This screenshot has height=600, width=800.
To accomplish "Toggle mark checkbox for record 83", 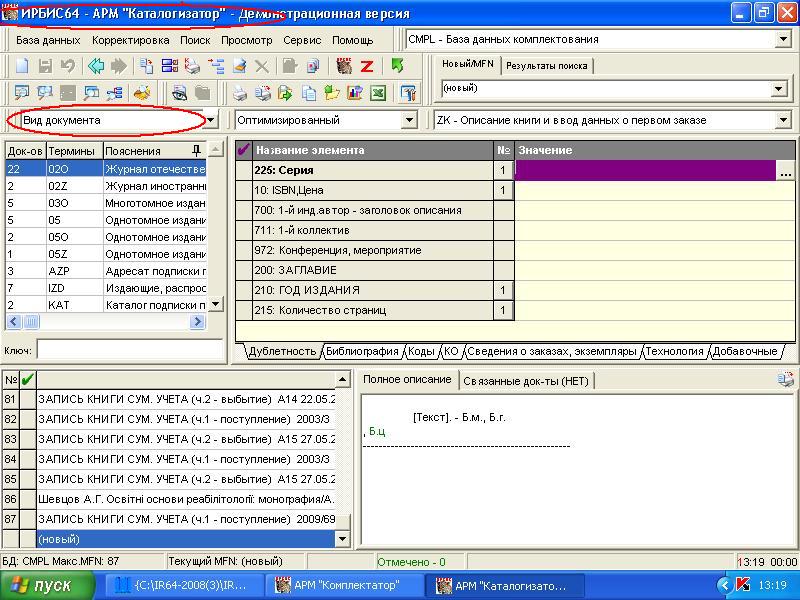I will tap(28, 439).
